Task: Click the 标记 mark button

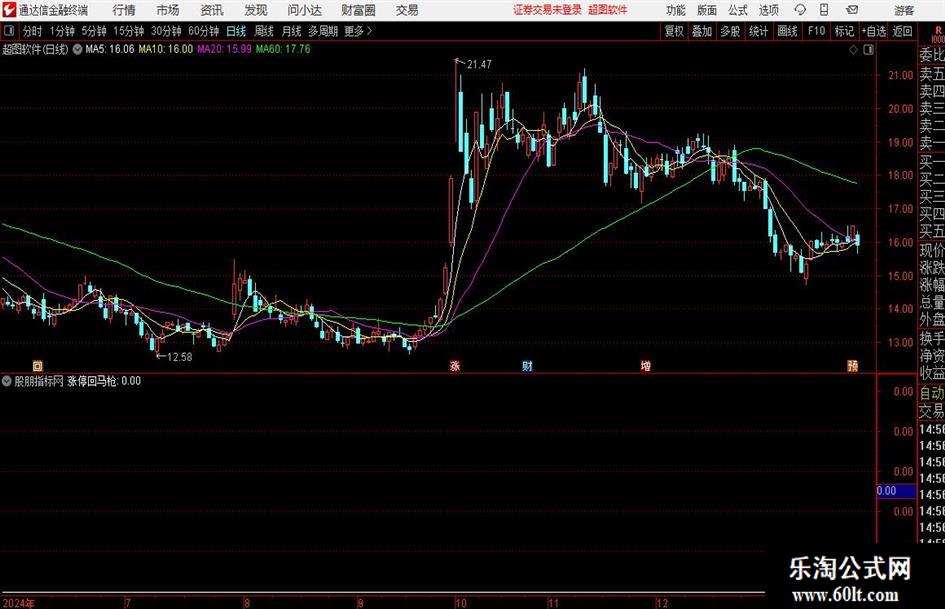Action: coord(844,31)
